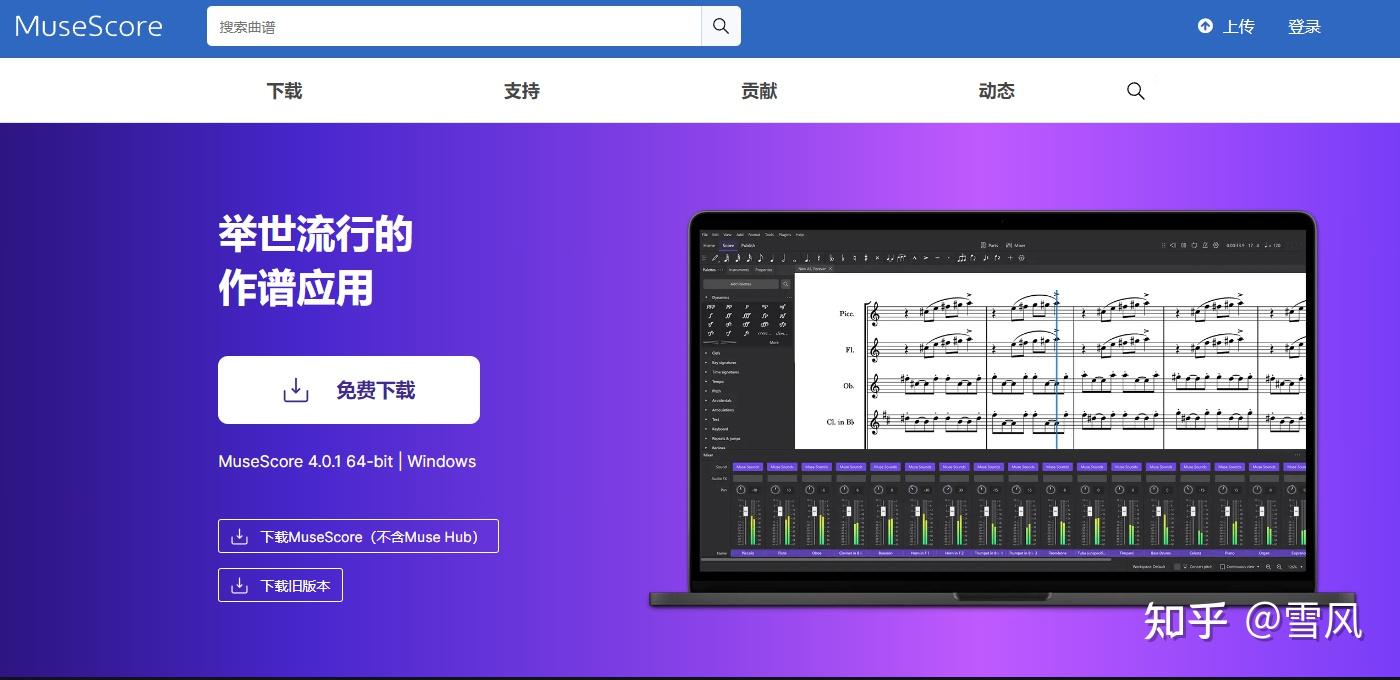Click the download arrow icon inside the 免费下载 button
Viewport: 1400px width, 680px height.
pyautogui.click(x=295, y=389)
